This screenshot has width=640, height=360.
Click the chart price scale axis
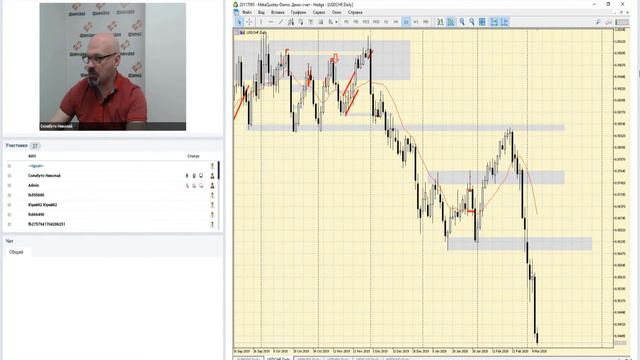click(621, 188)
